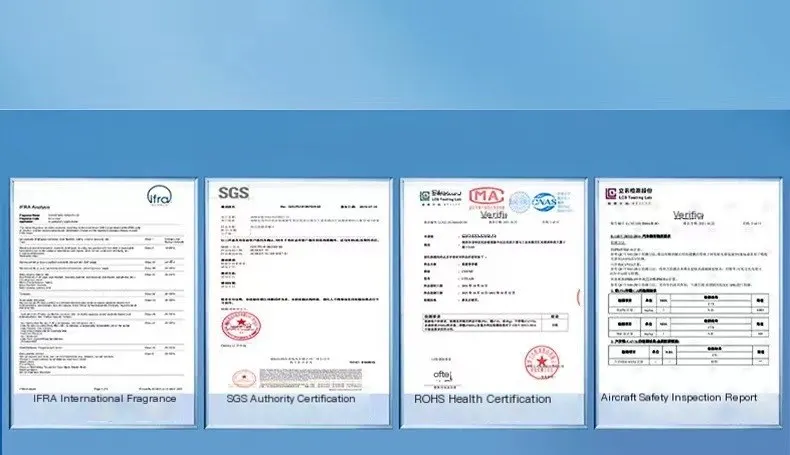Click the upper red round stamp on SGS document
Screen dimensions: 790x455
pos(241,326)
